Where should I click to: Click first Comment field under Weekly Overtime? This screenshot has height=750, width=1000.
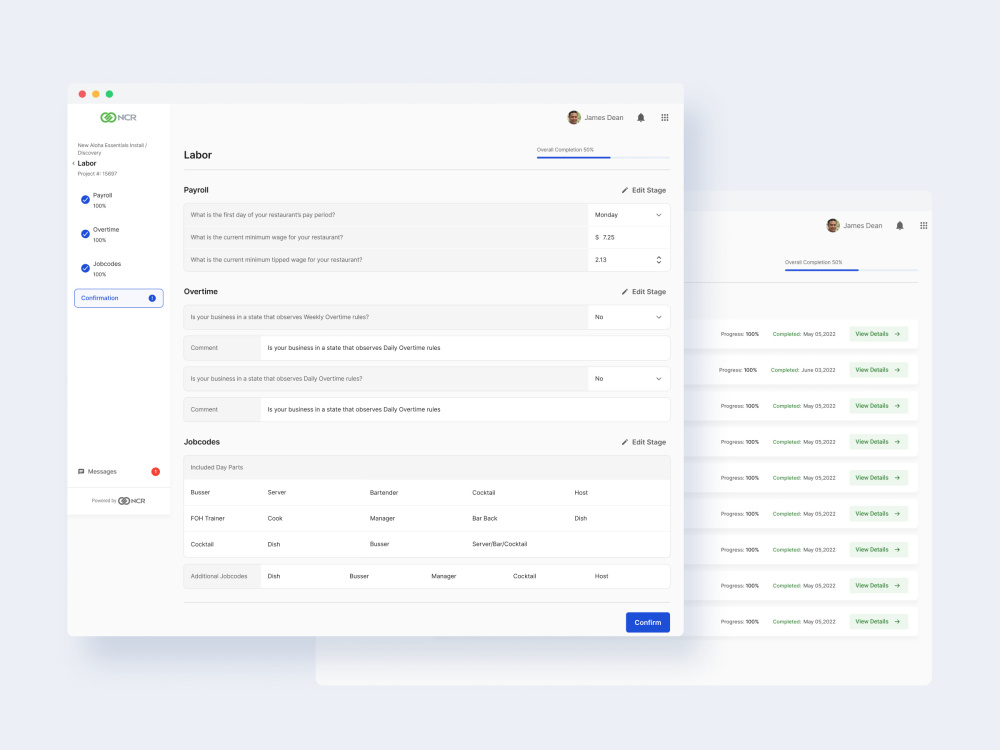click(465, 348)
